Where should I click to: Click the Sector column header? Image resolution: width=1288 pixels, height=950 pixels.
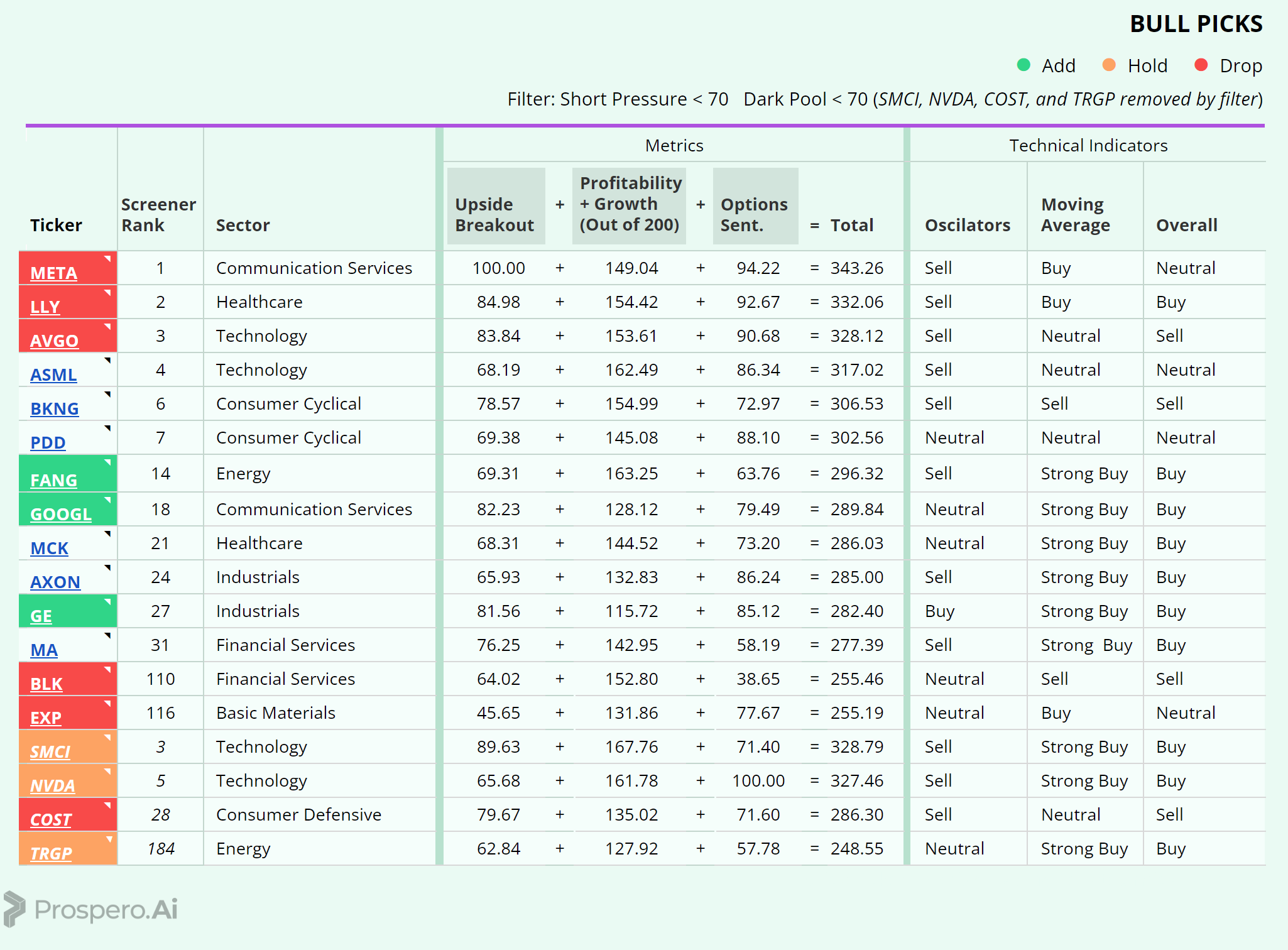coord(243,225)
